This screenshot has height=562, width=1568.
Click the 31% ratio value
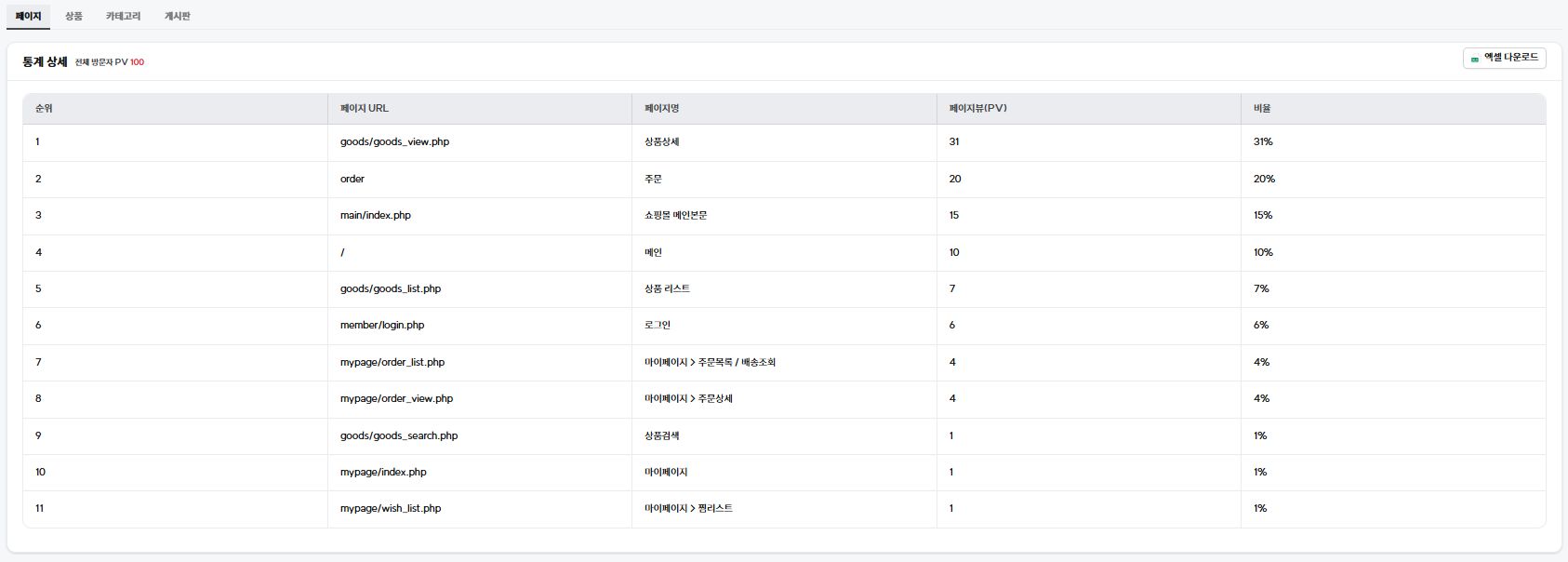point(1263,142)
